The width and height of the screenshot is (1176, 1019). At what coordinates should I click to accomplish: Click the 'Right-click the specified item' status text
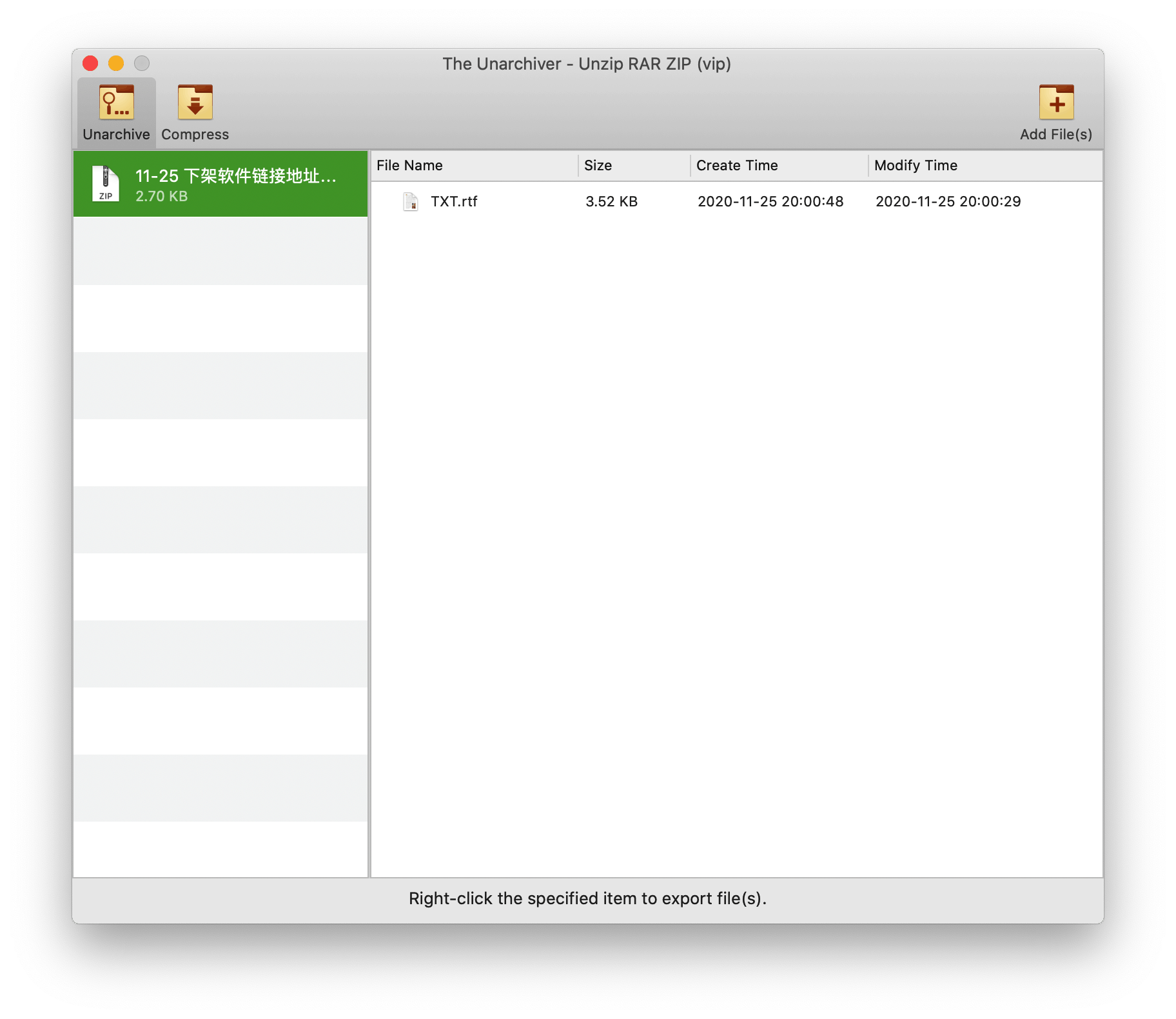pyautogui.click(x=587, y=898)
